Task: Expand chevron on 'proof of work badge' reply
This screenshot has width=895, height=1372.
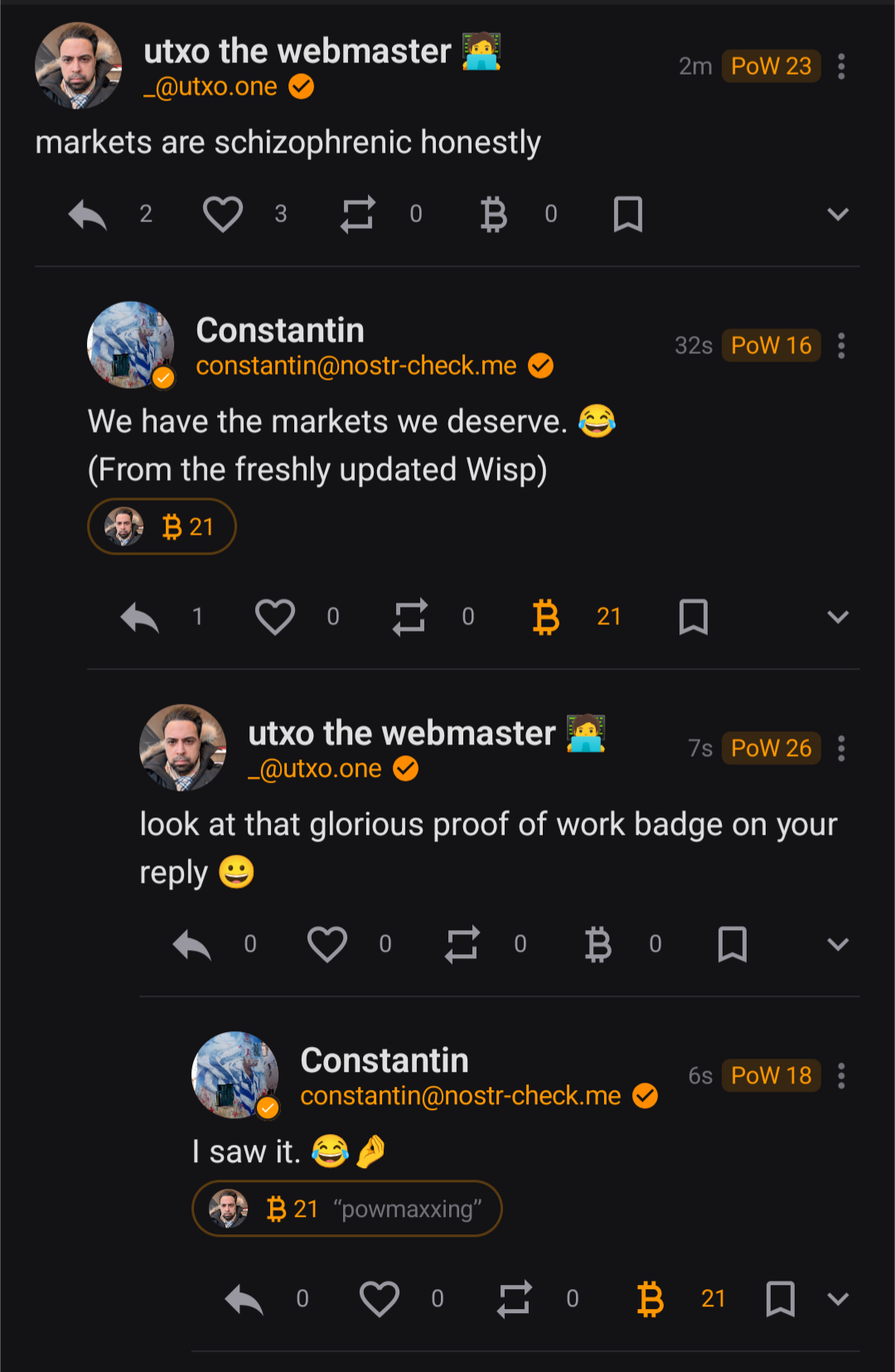Action: [838, 944]
